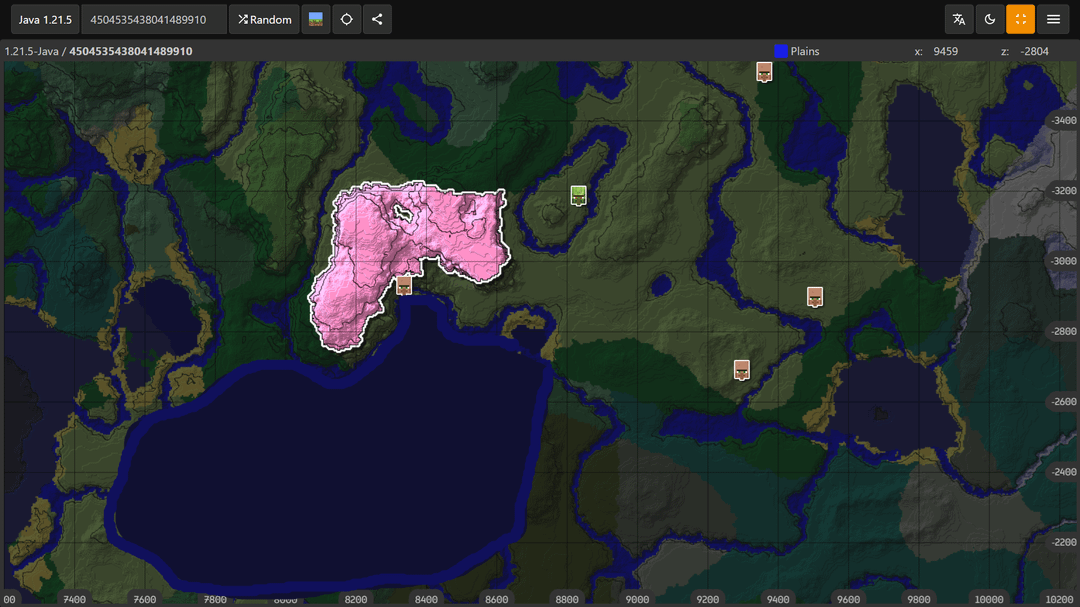
Task: Click the blue Plains biome color swatch
Action: coord(781,51)
